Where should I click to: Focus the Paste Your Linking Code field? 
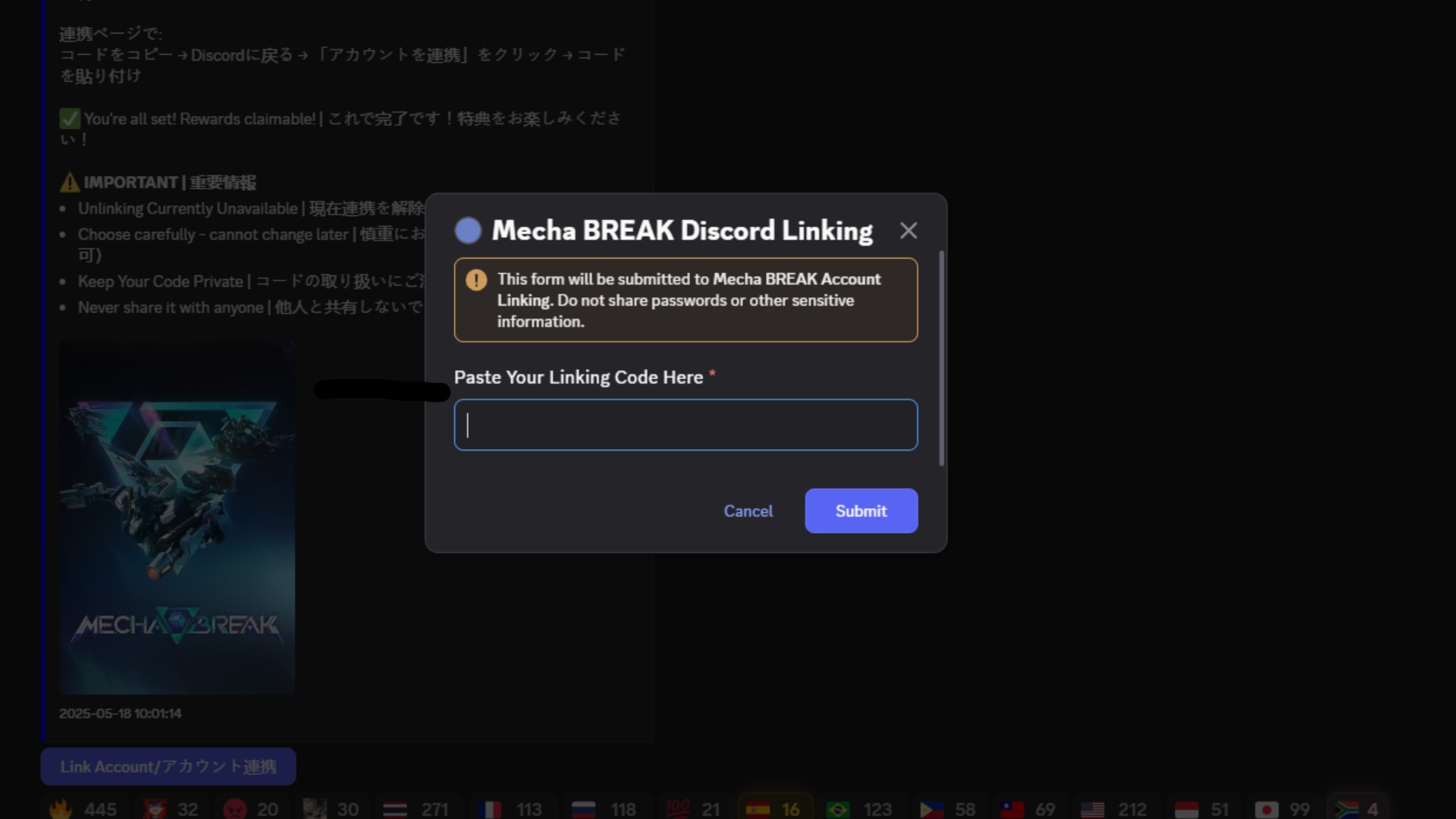(686, 425)
